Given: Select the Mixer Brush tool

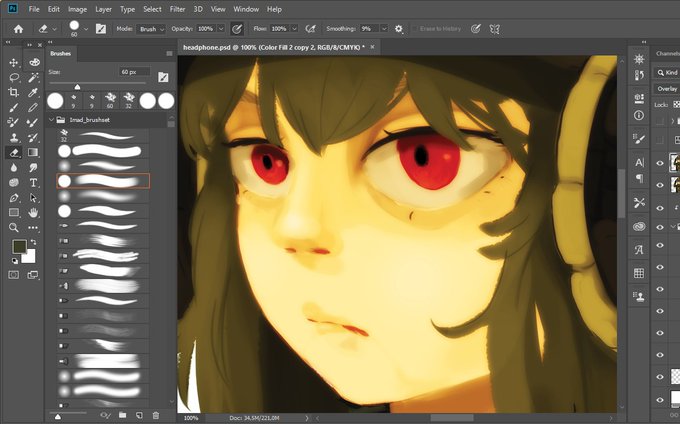Looking at the screenshot, I should coord(33,123).
